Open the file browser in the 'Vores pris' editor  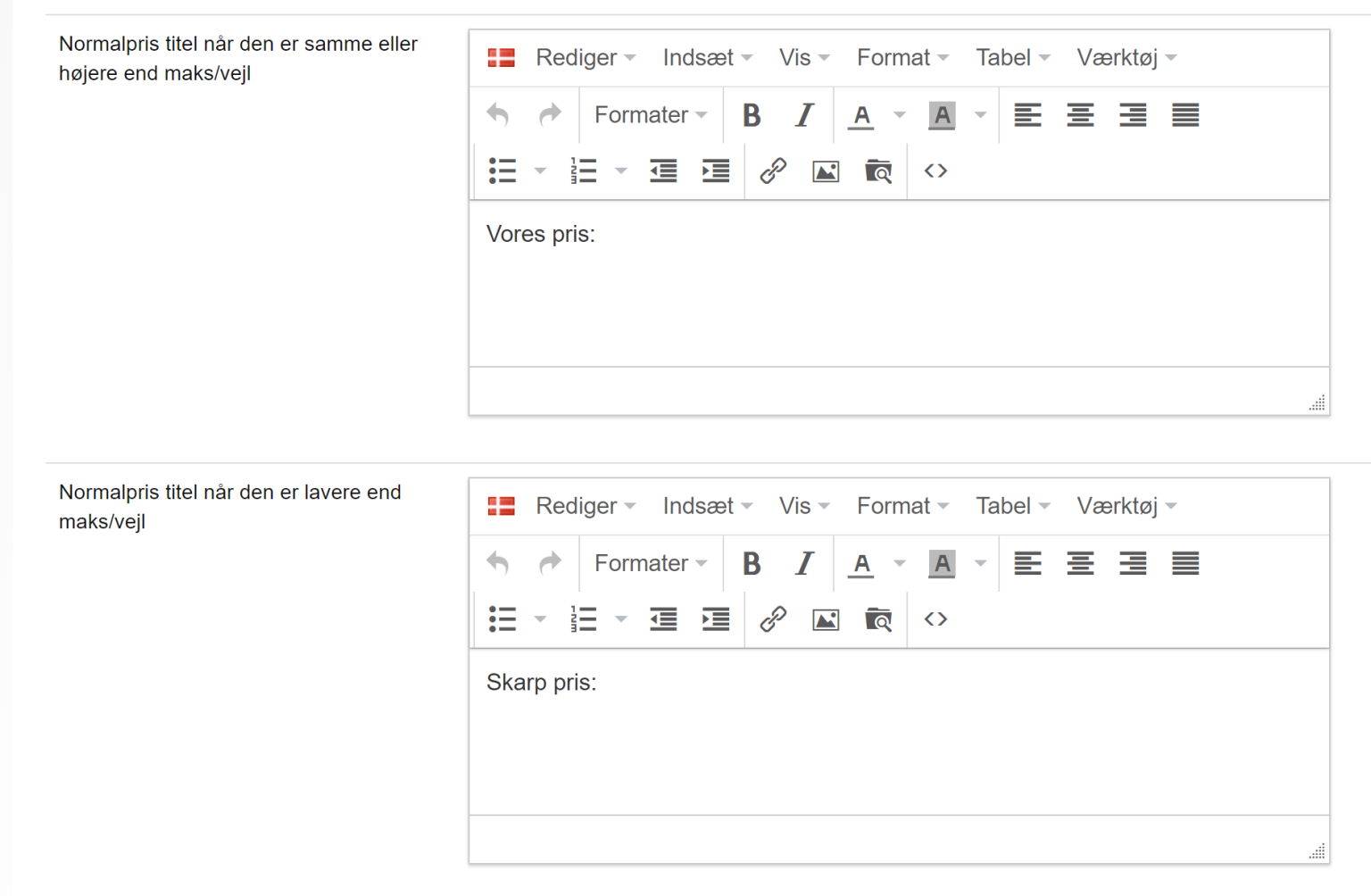[878, 170]
